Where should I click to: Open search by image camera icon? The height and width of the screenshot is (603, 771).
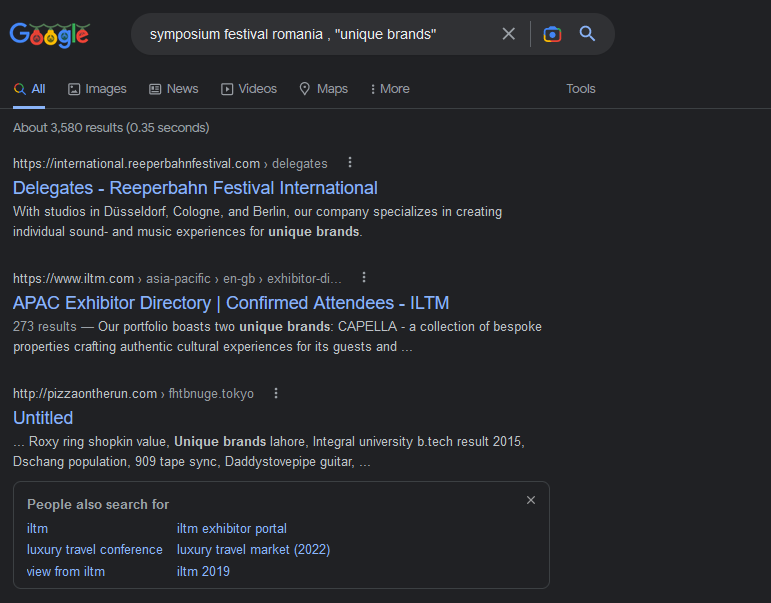(552, 34)
